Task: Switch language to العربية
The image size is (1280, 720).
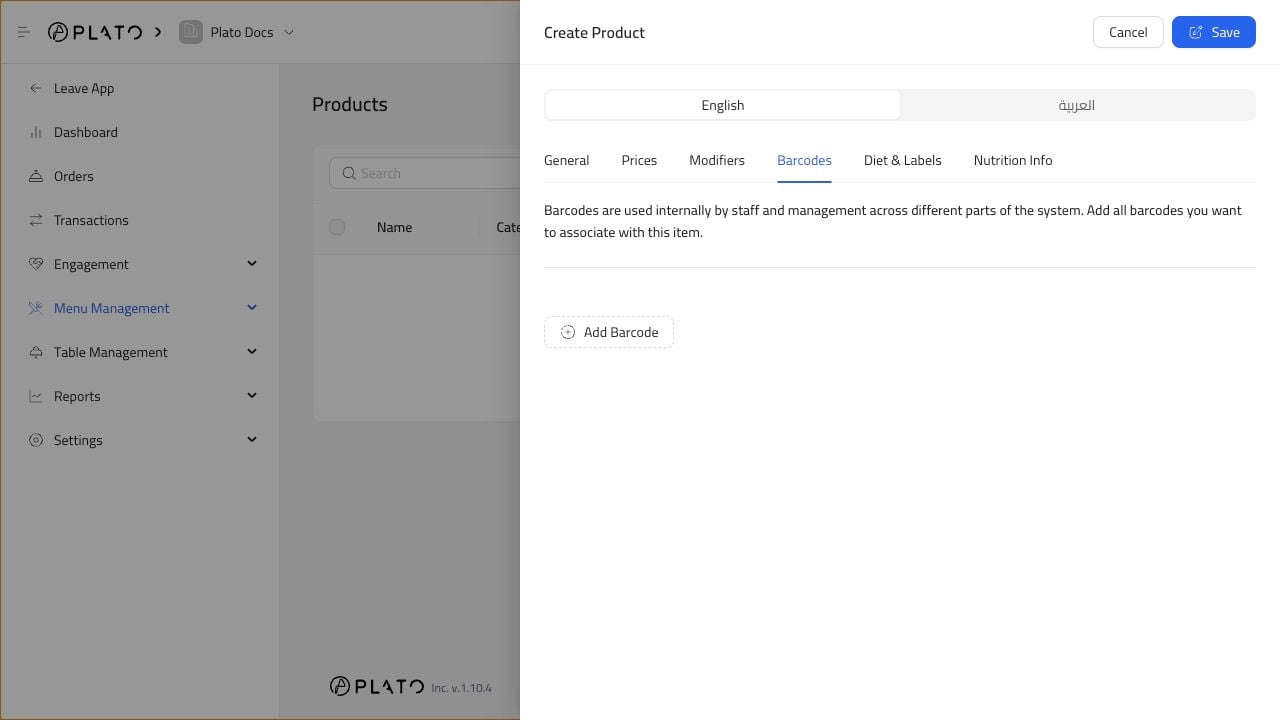Action: click(1077, 105)
